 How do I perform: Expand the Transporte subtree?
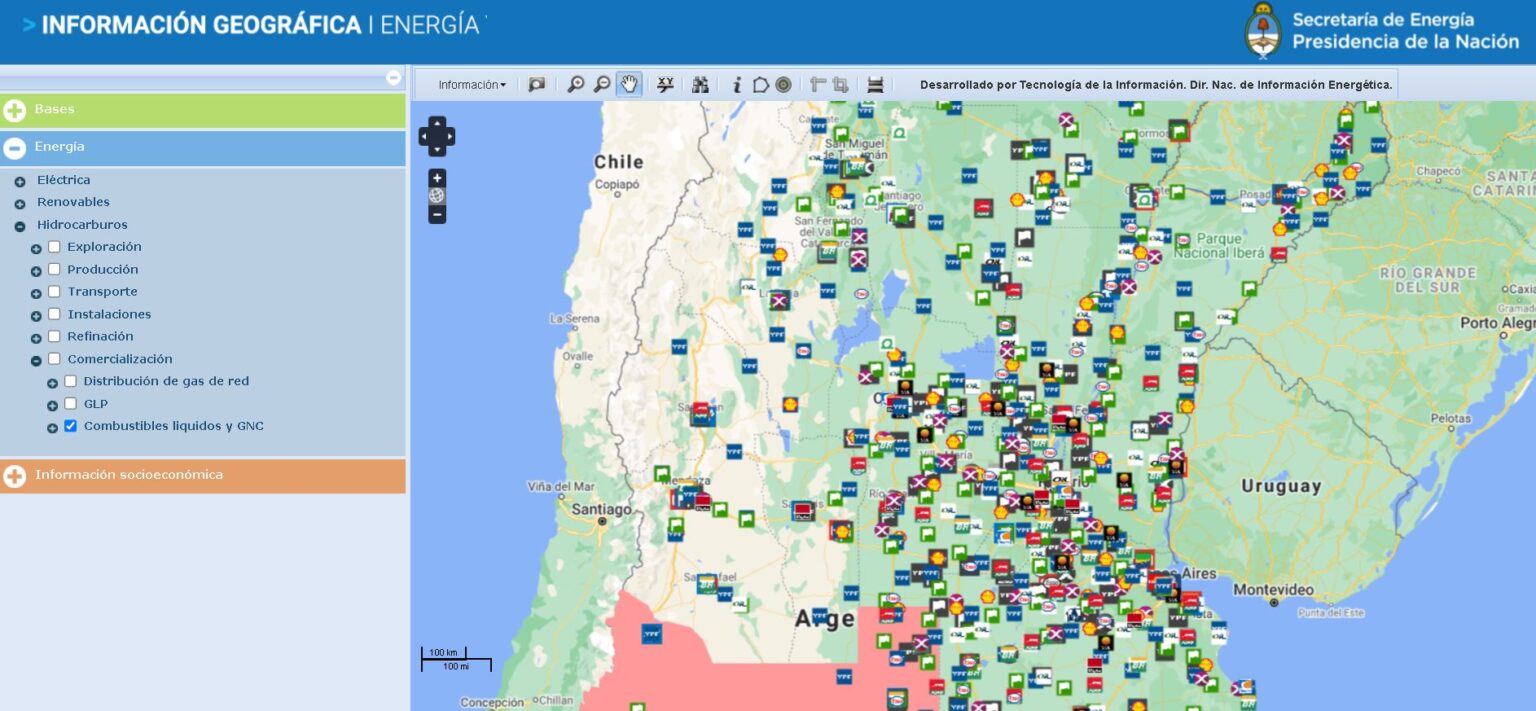[x=36, y=293]
